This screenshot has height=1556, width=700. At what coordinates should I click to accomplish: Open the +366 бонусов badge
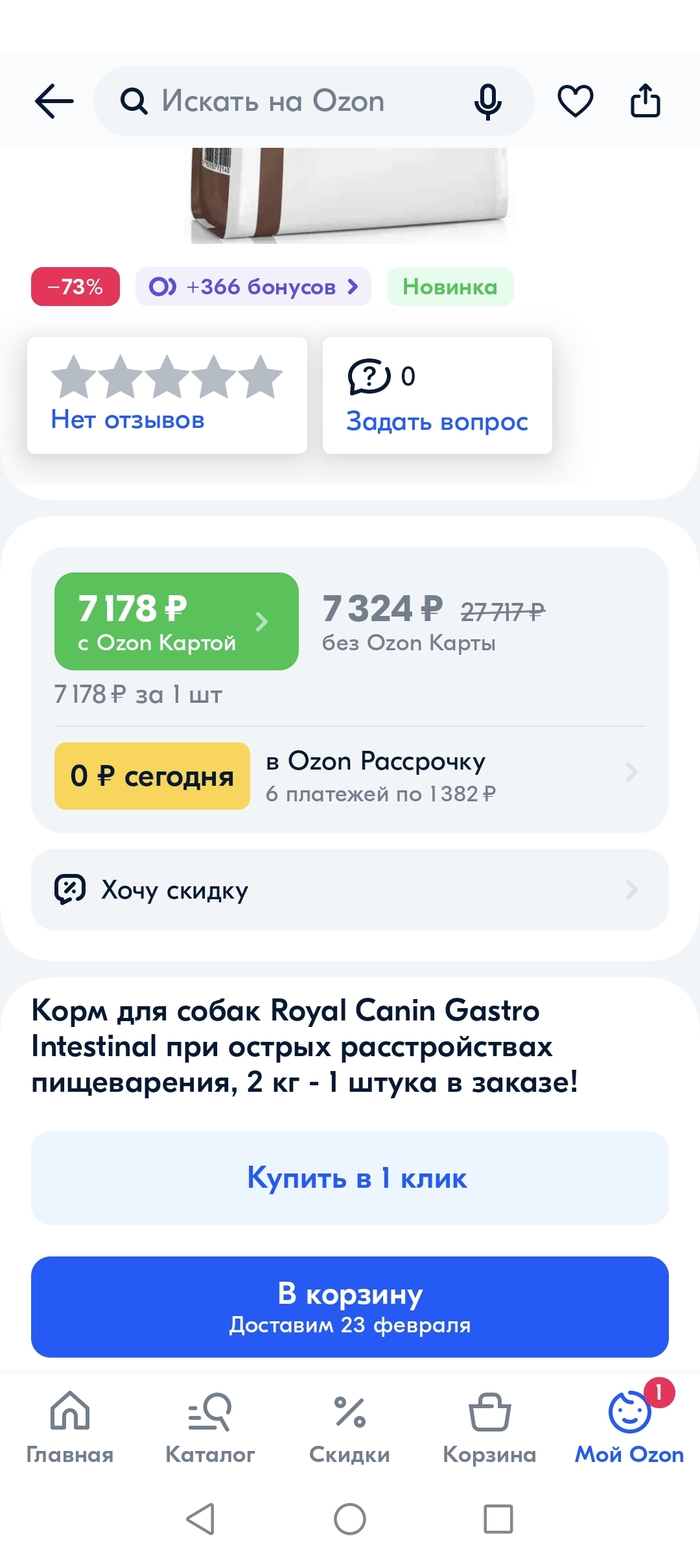pyautogui.click(x=253, y=287)
